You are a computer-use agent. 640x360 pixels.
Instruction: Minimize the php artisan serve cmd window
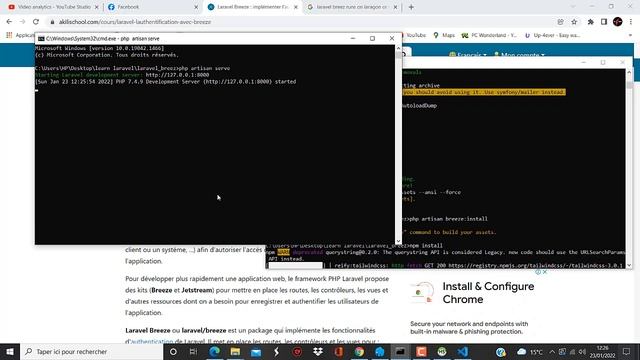pyautogui.click(x=353, y=38)
